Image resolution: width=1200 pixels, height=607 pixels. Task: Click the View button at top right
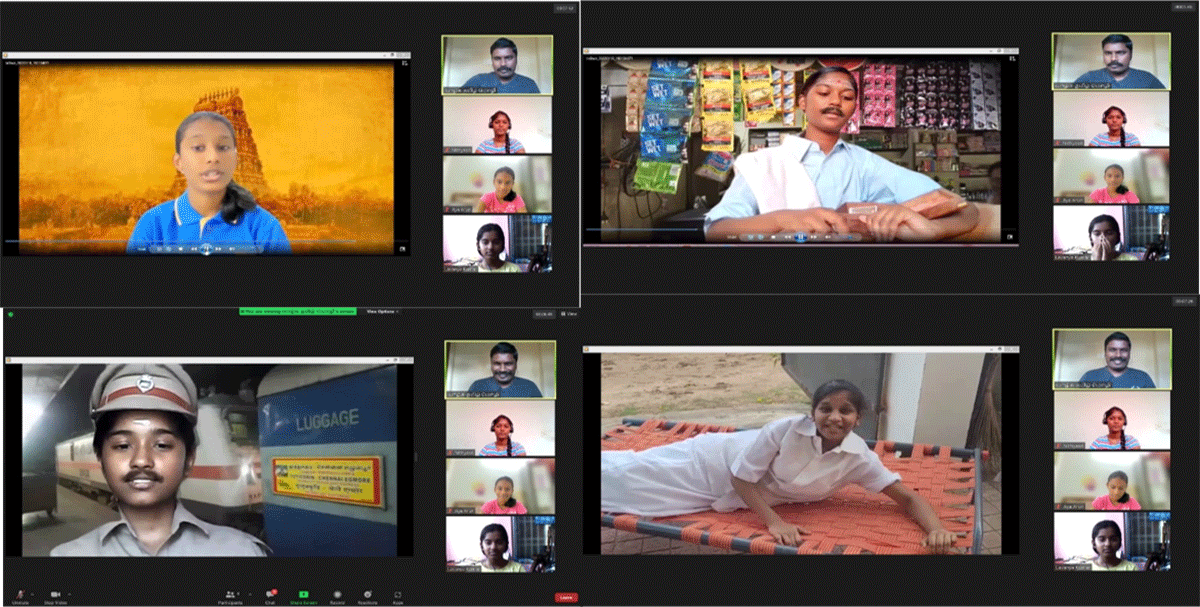pyautogui.click(x=569, y=313)
